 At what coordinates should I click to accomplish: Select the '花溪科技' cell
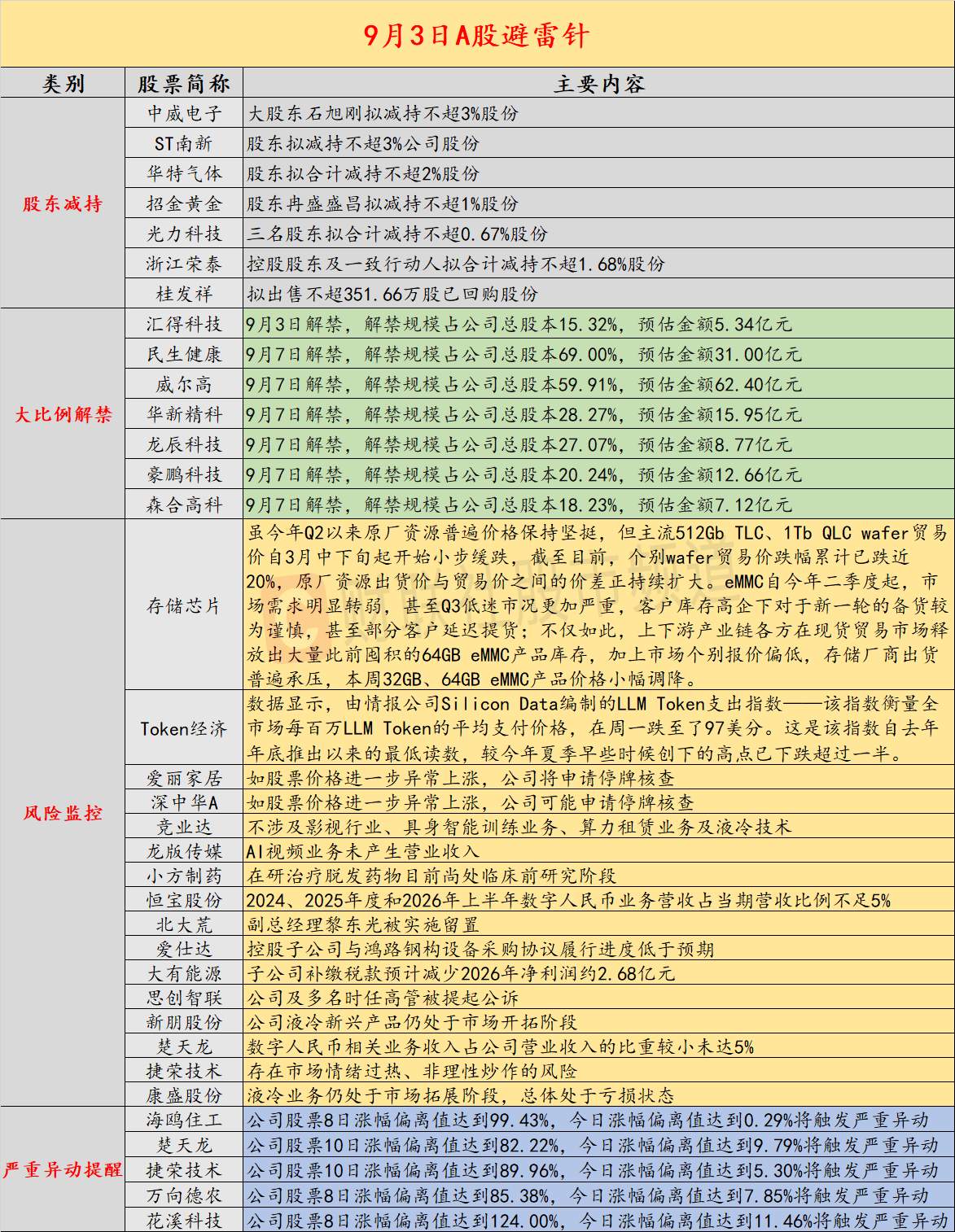[x=184, y=1221]
